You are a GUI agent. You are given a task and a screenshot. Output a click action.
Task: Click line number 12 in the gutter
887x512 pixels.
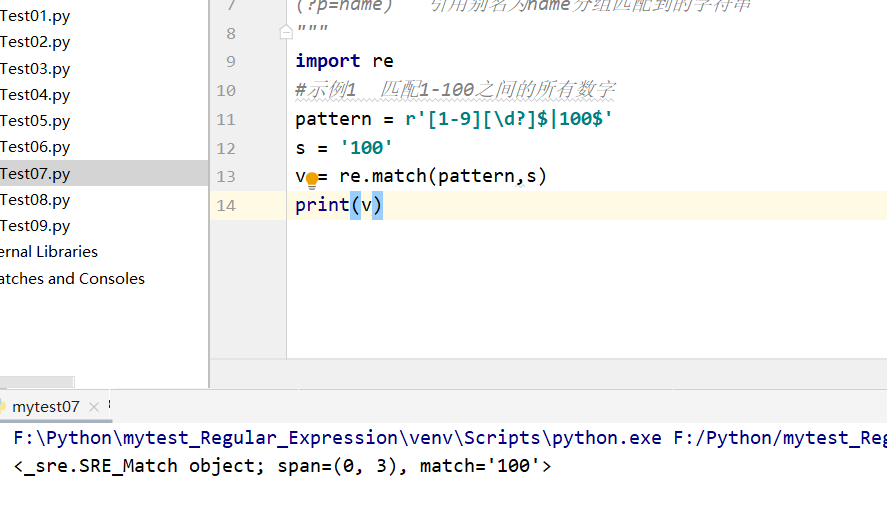coord(226,148)
